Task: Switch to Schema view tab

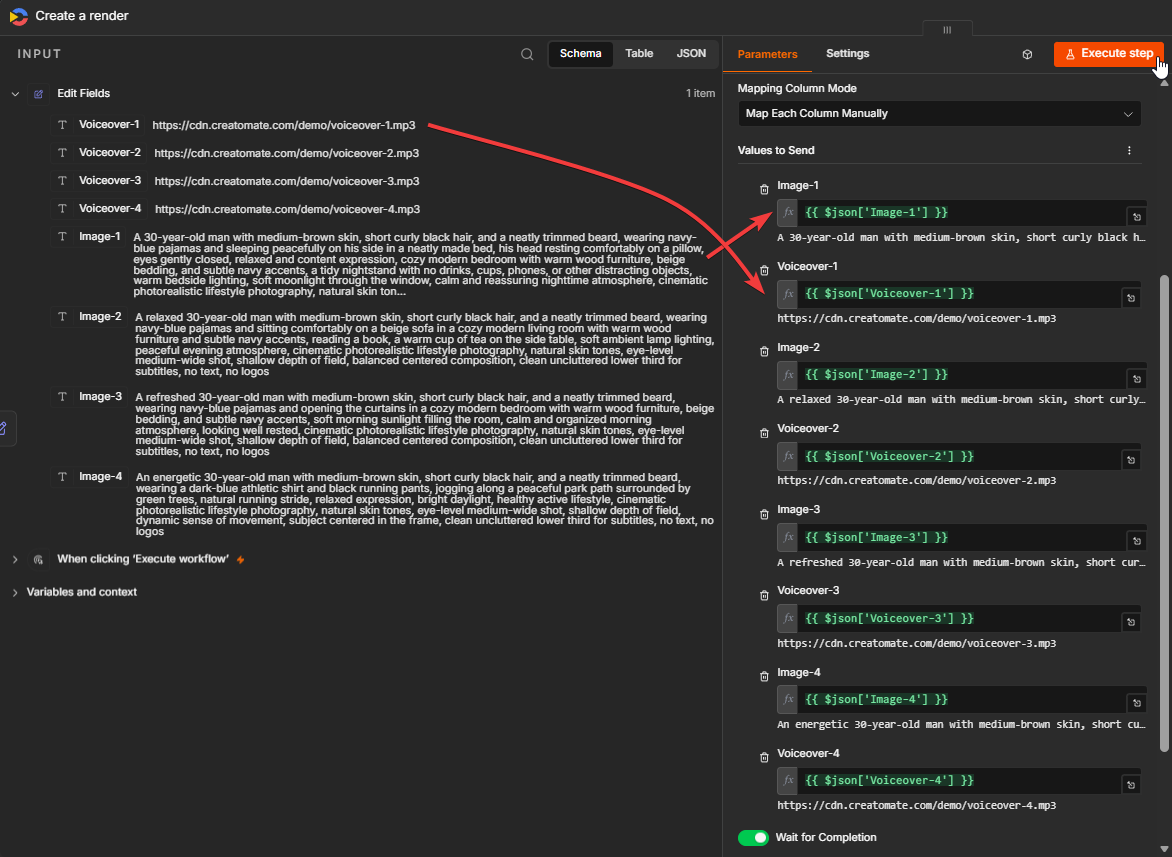Action: point(581,54)
